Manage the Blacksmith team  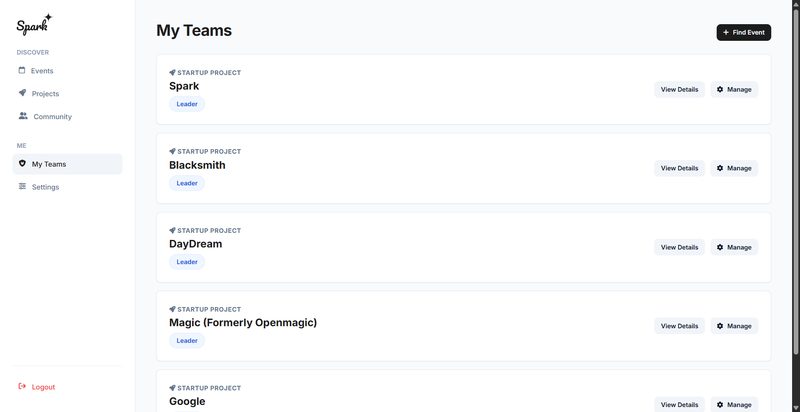[734, 168]
